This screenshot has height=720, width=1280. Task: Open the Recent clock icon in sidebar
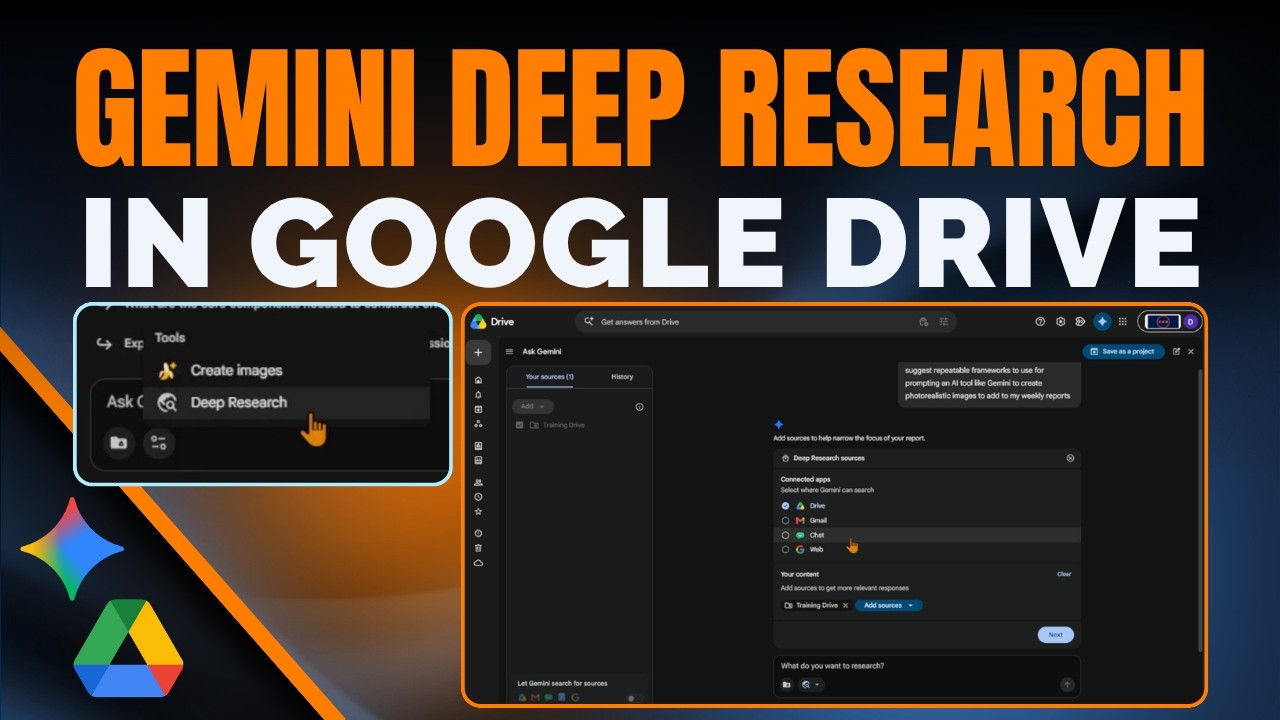[x=478, y=497]
